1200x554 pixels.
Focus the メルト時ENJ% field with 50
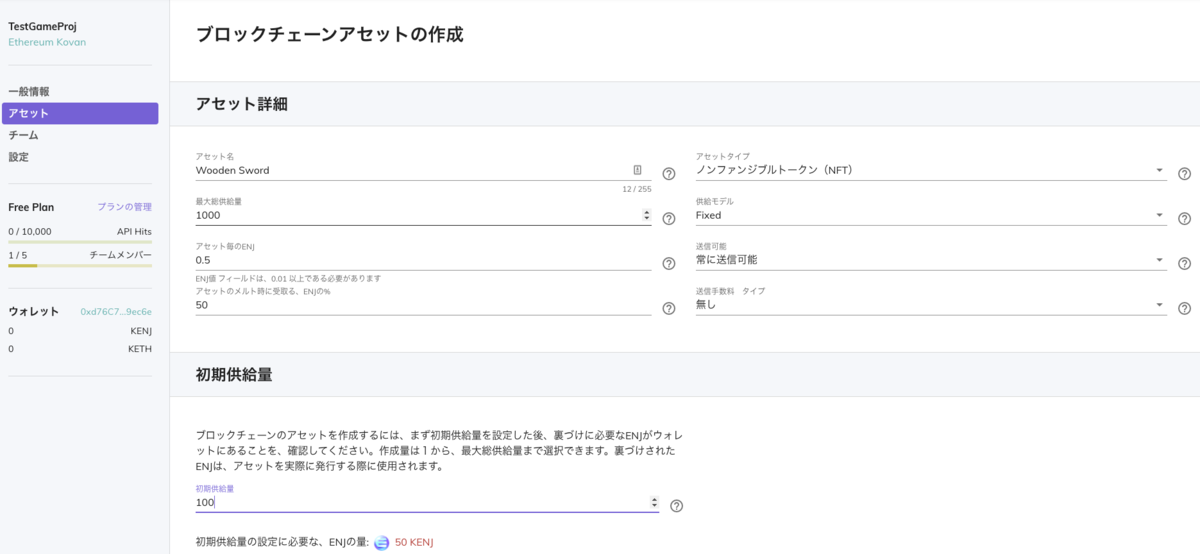[423, 305]
